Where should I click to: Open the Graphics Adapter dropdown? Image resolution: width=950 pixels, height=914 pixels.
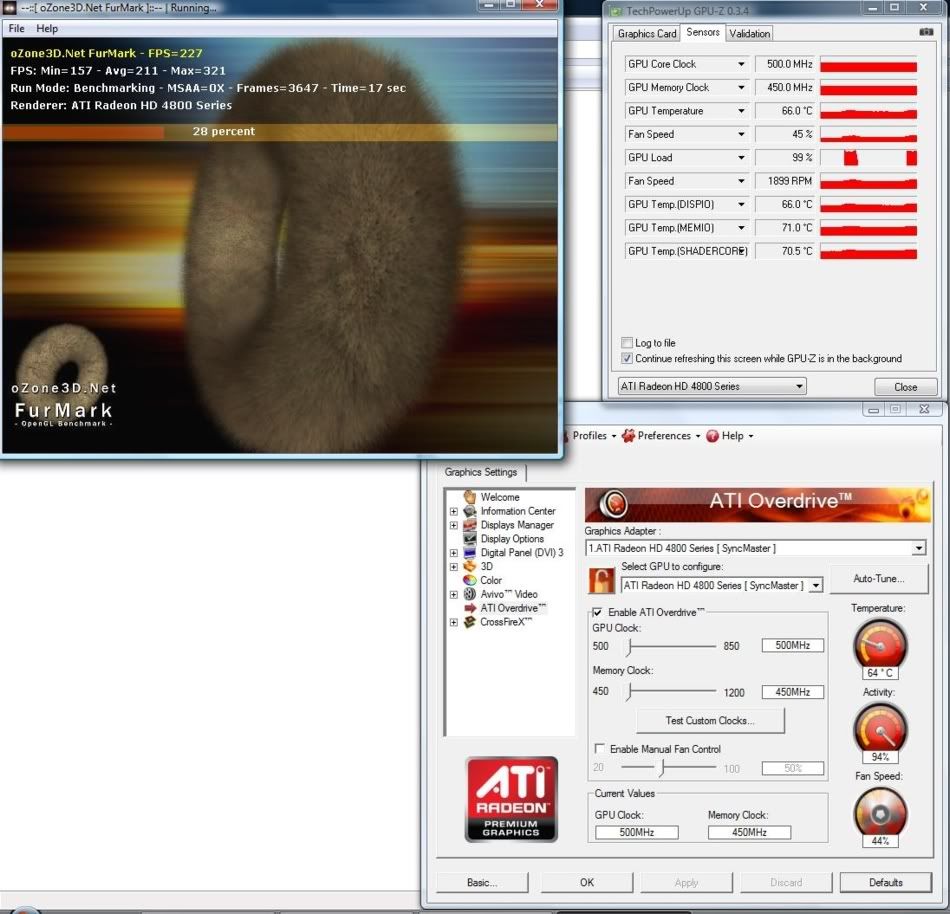point(918,548)
